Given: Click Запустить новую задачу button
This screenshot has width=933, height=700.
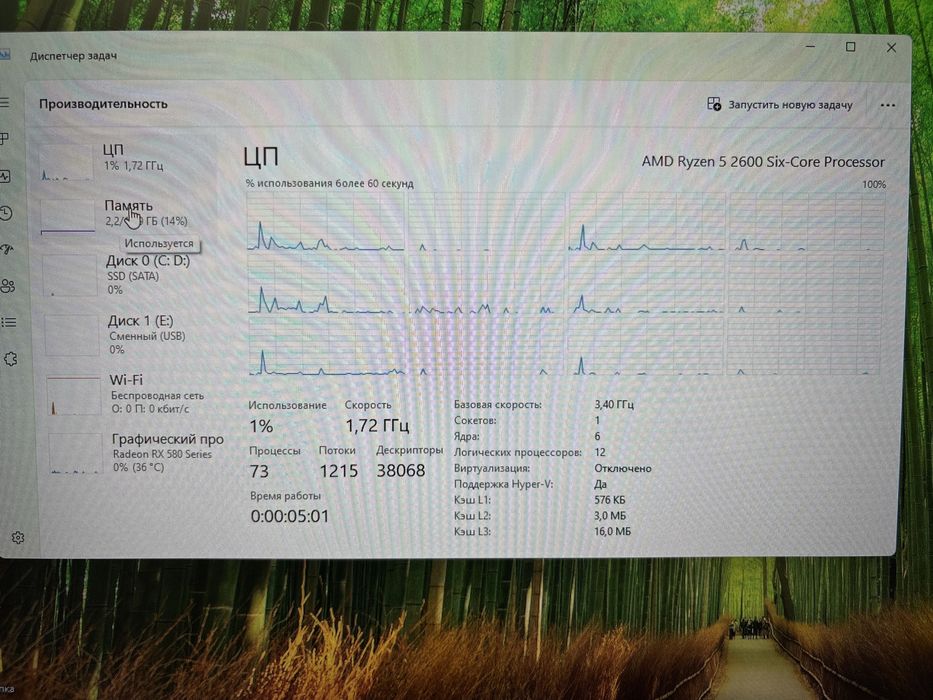Looking at the screenshot, I should [x=780, y=105].
